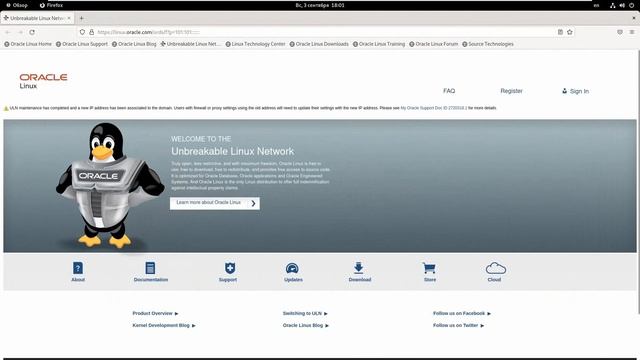Open the Product Overview link

155,313
